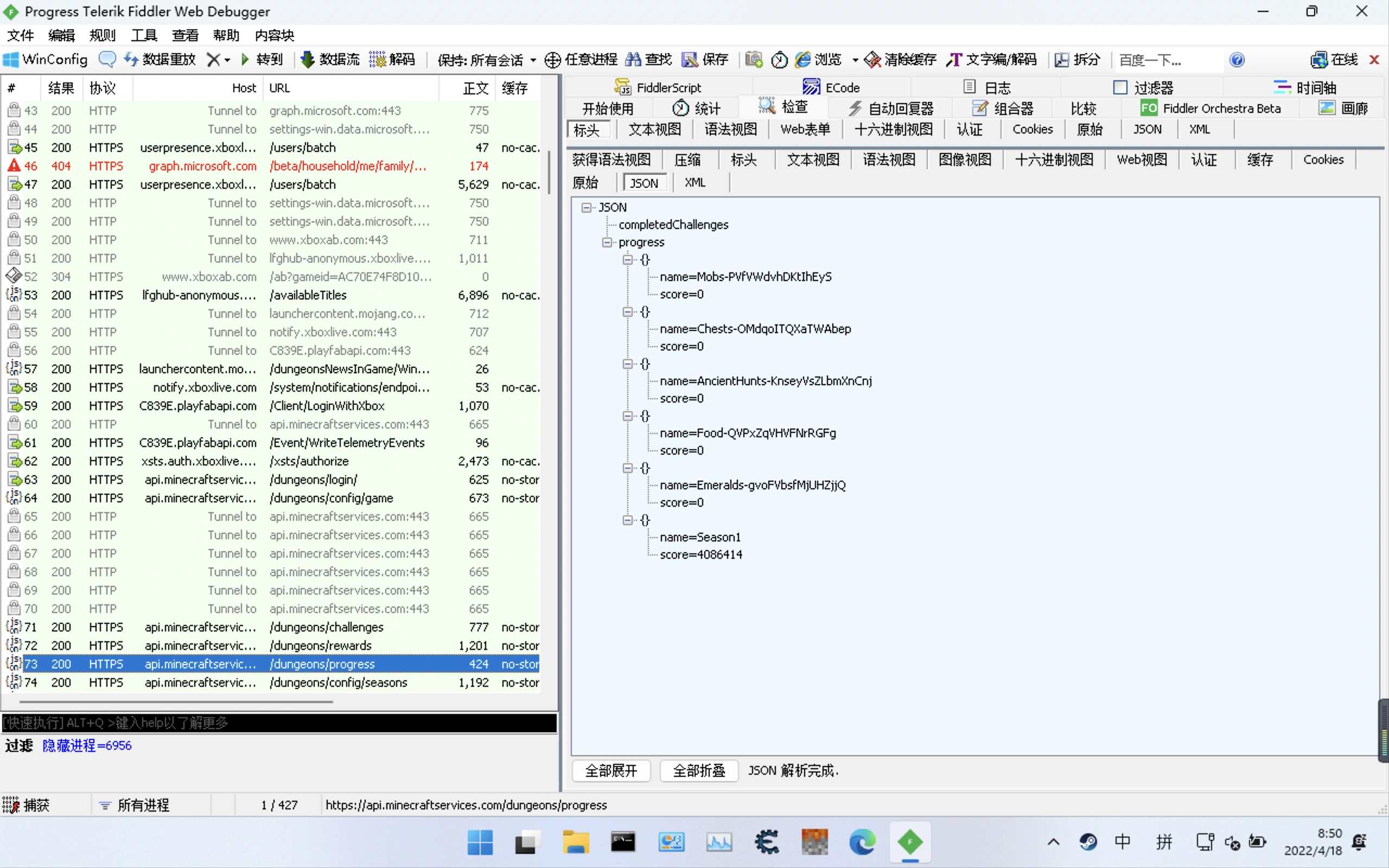Screen dimensions: 1389x868
Task: Click the QuickExec command input box
Action: [279, 723]
